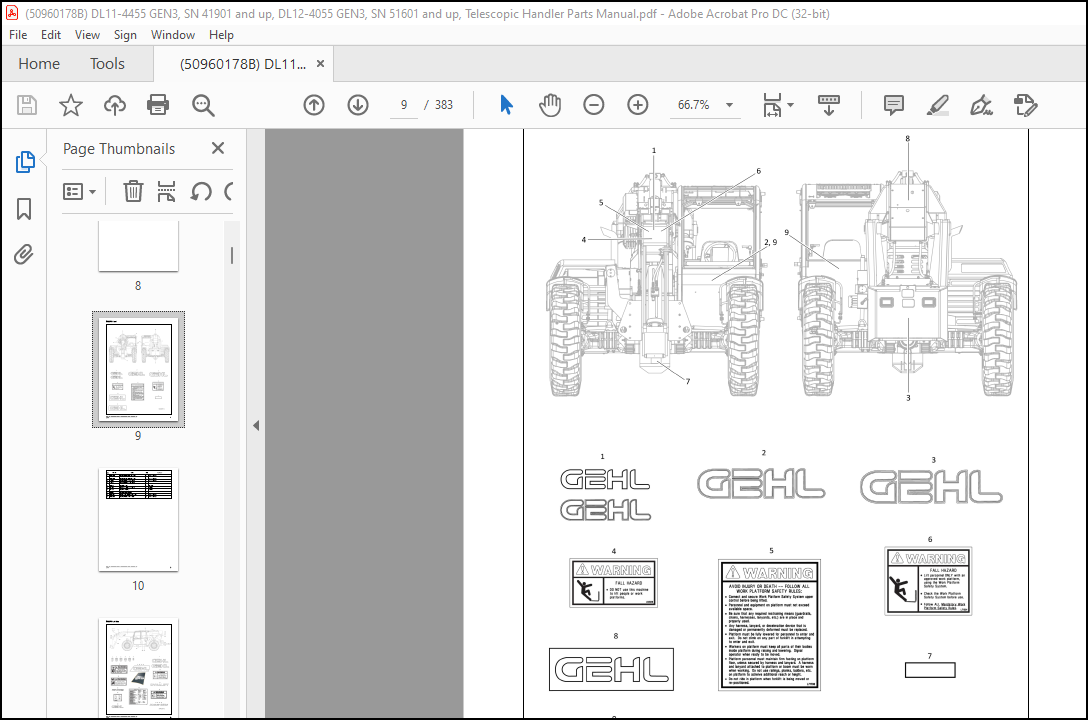Open the Window menu
Viewport: 1088px width, 720px height.
pos(173,34)
